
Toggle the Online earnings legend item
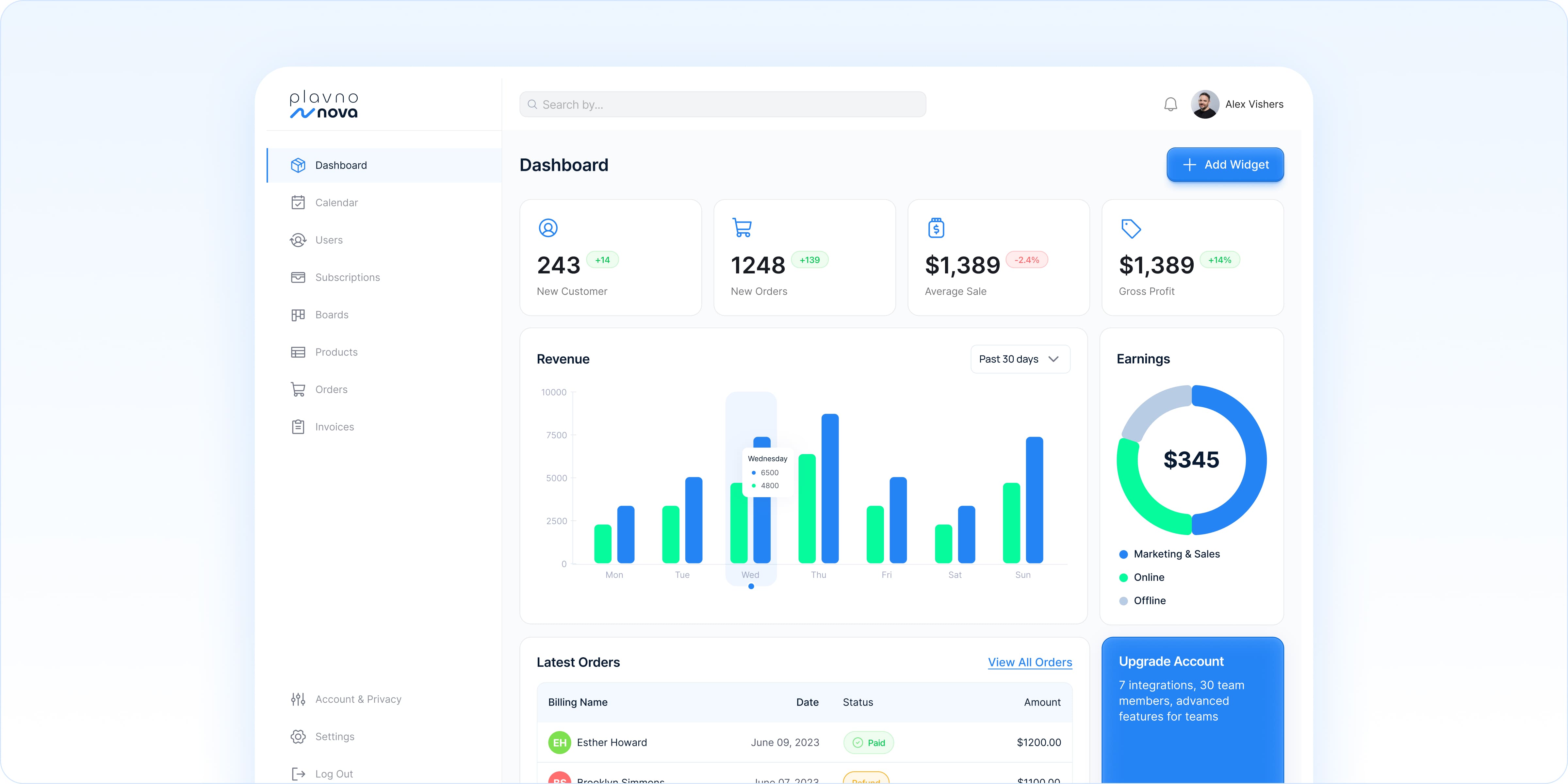1148,577
